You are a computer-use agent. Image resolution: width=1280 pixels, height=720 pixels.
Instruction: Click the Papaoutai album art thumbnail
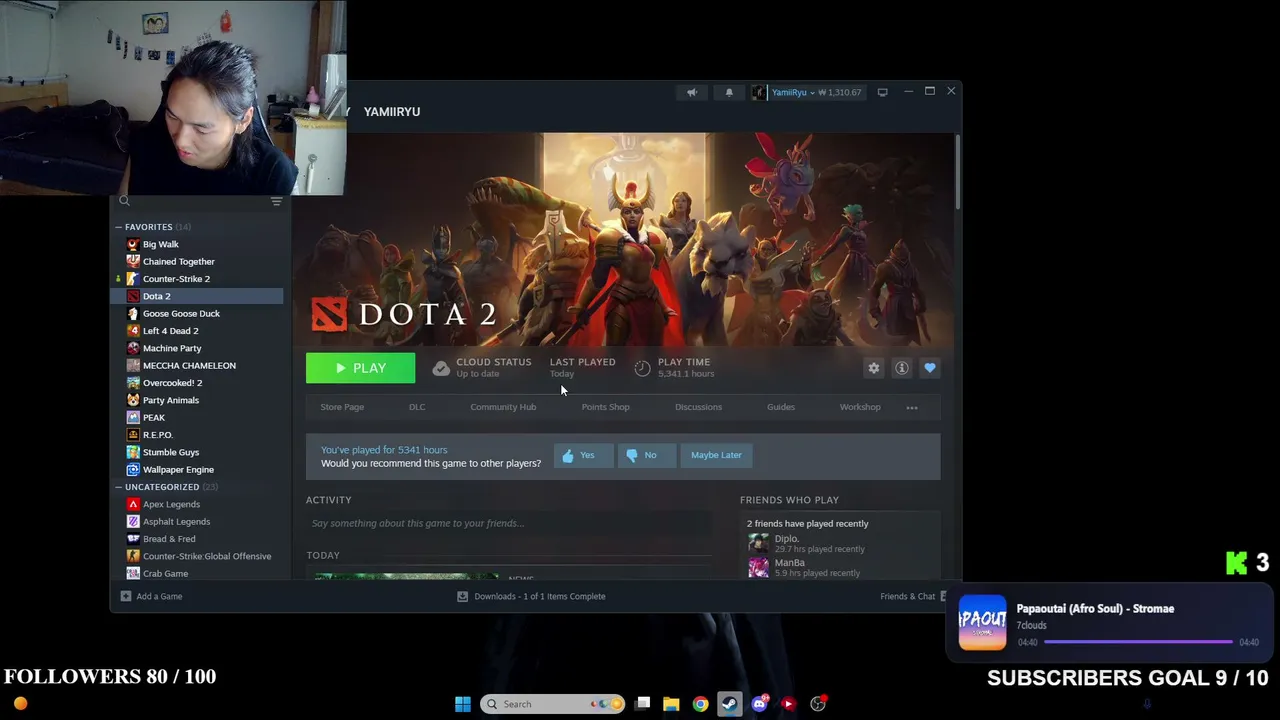982,623
